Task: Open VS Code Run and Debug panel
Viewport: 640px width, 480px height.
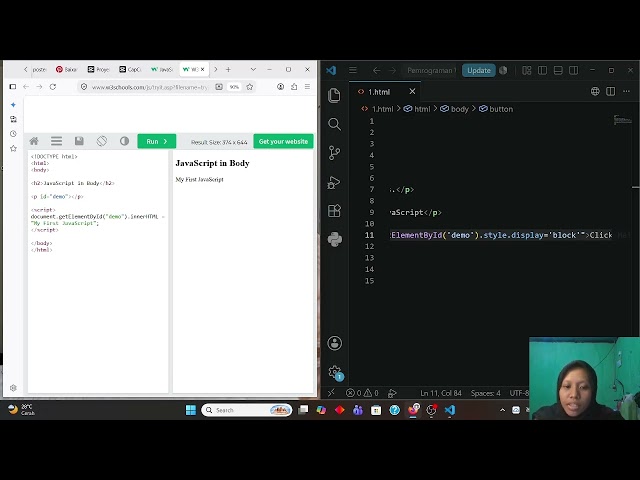Action: 334,182
